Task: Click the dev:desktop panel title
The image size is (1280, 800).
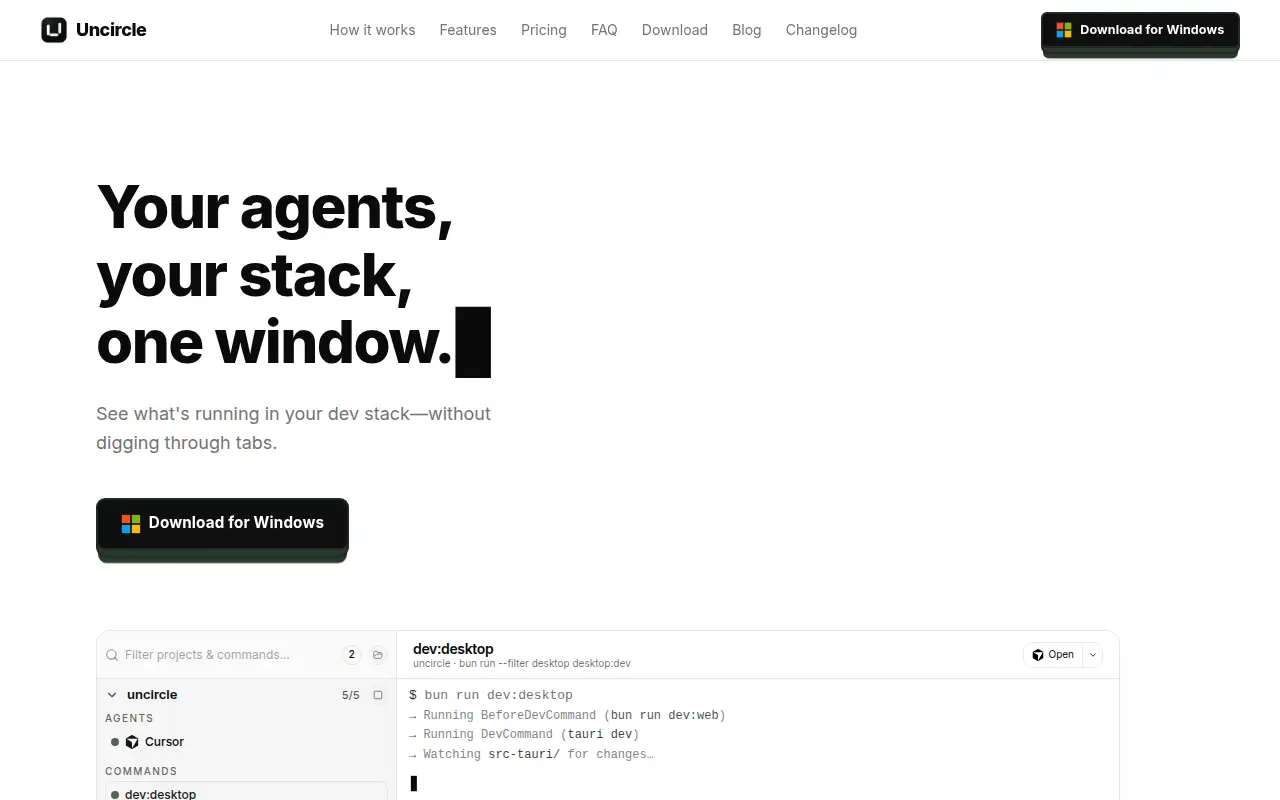Action: pos(453,649)
